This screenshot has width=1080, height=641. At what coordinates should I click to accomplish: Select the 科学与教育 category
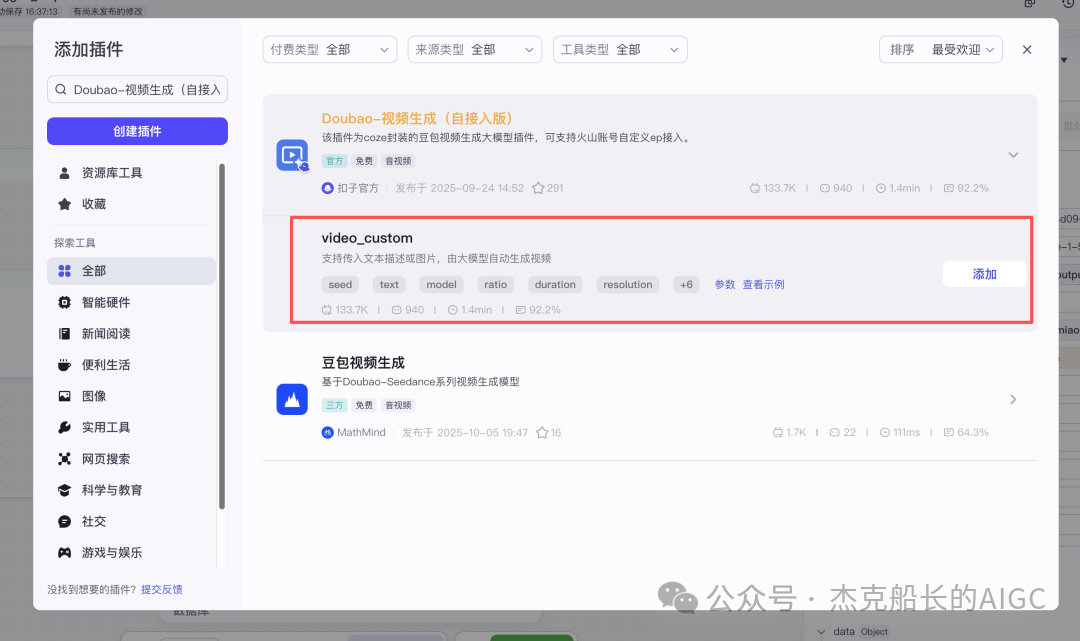click(132, 490)
